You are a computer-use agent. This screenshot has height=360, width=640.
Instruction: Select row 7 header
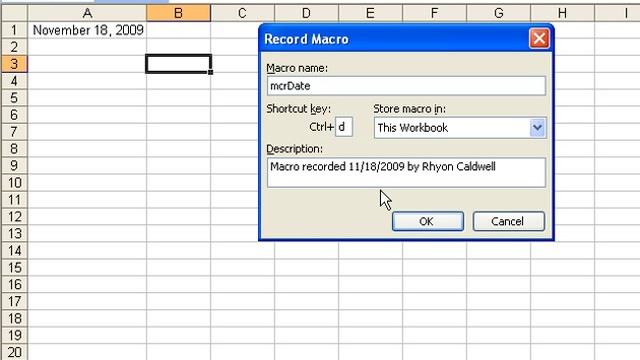14,131
